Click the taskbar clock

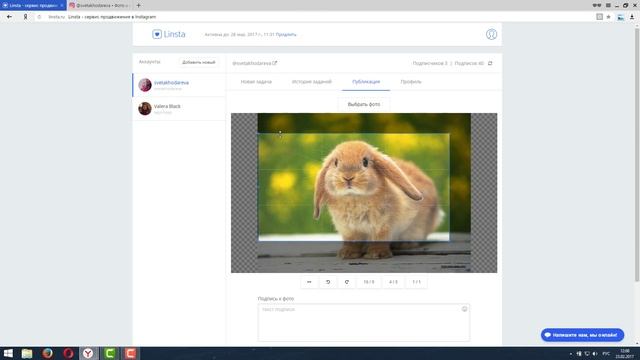pos(624,353)
